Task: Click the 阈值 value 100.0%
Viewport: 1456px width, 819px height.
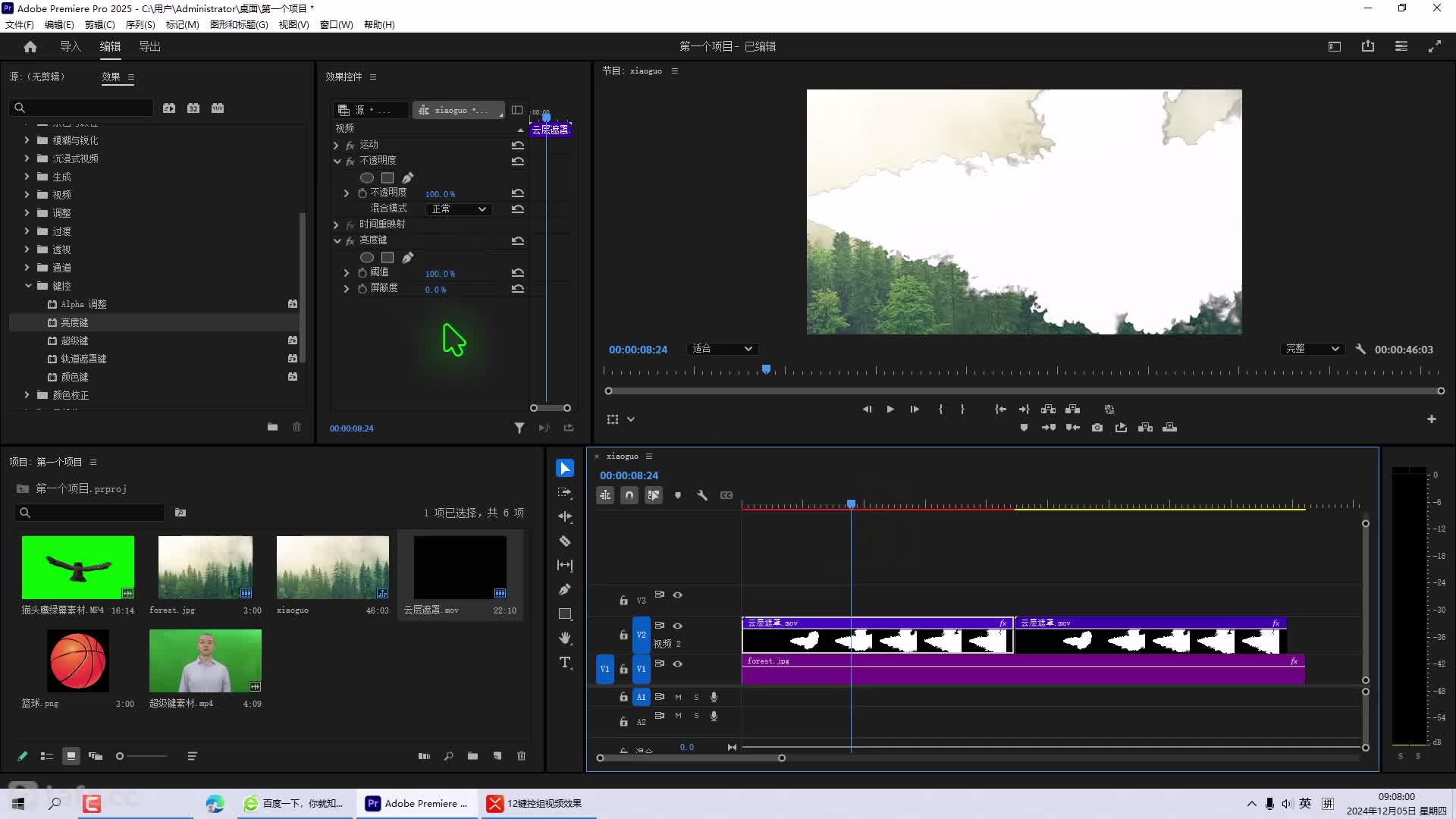Action: tap(440, 274)
